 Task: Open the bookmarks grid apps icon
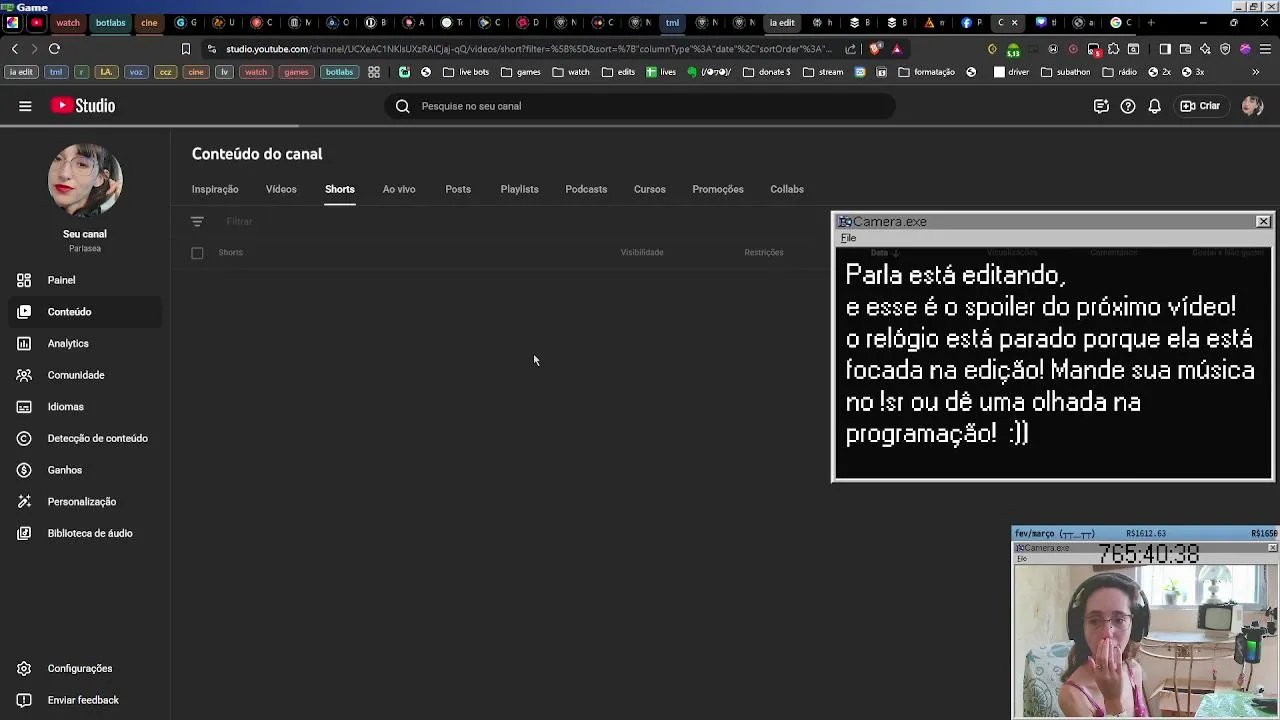click(374, 72)
